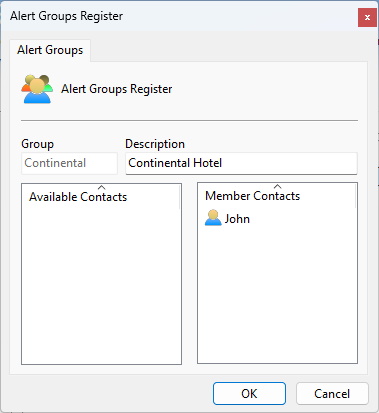Select John in Member Contacts list

227,219
